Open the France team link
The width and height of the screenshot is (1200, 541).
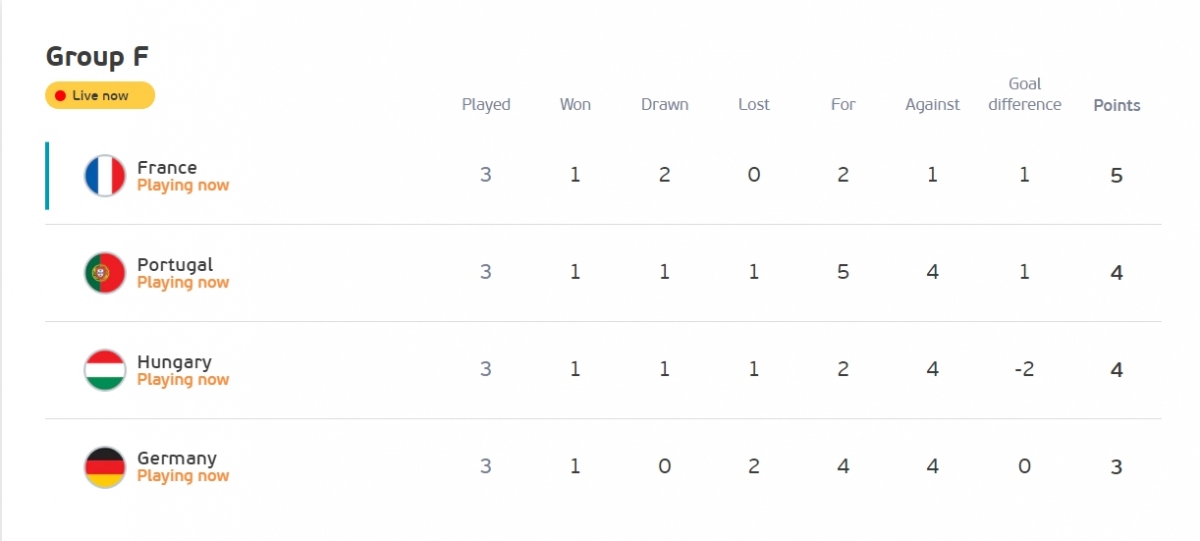click(x=167, y=167)
